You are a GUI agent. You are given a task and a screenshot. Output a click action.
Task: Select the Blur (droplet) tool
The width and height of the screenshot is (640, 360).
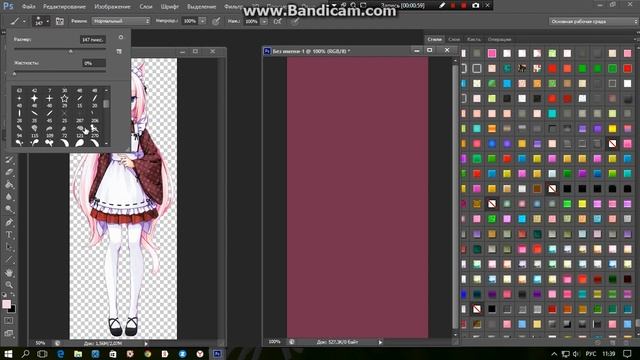pos(9,197)
